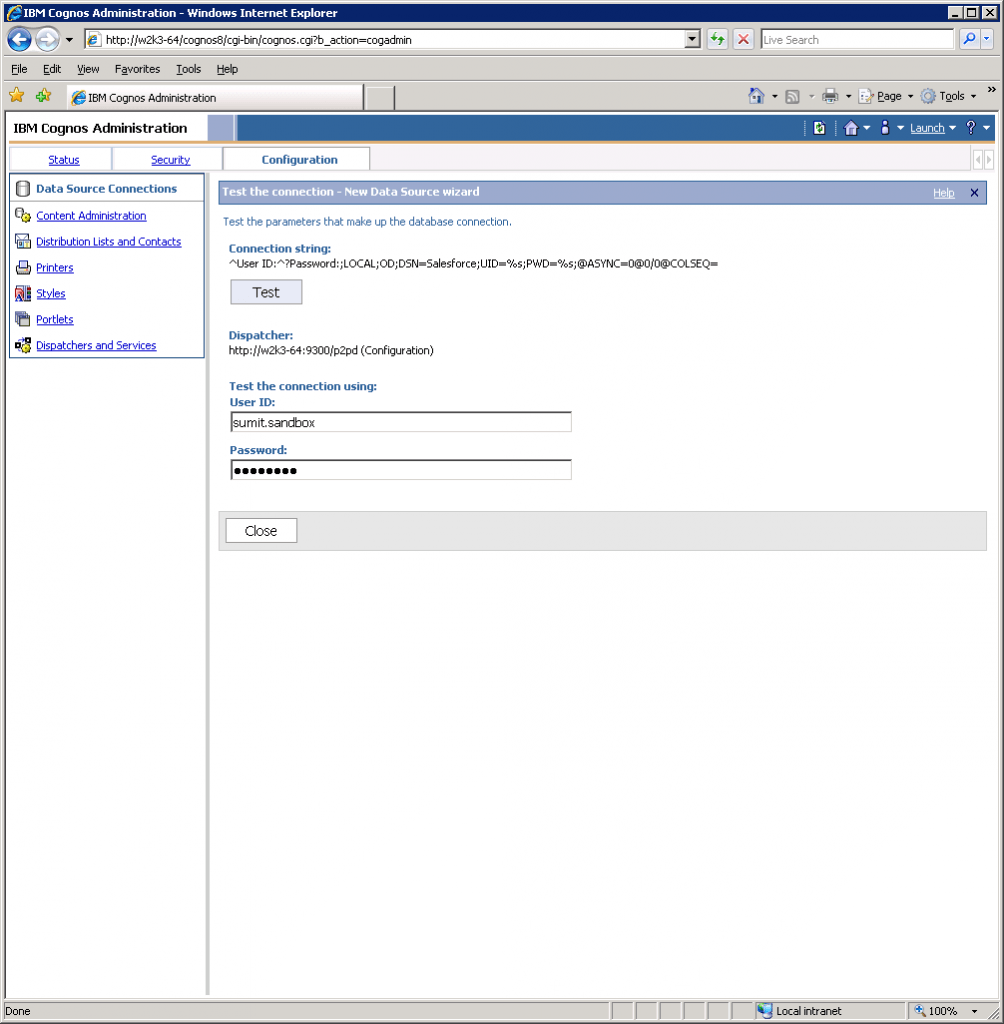Viewport: 1004px width, 1024px height.
Task: Close the New Data Source wizard X
Action: [x=974, y=193]
